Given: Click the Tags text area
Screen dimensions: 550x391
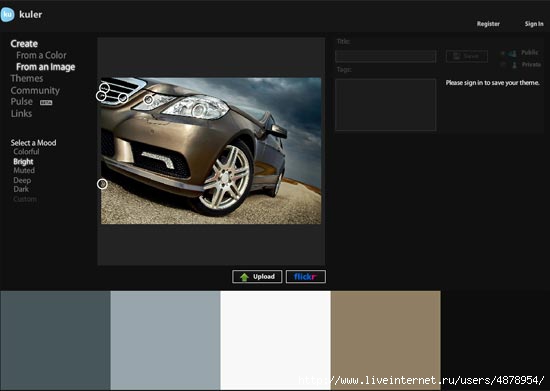Looking at the screenshot, I should pyautogui.click(x=385, y=105).
